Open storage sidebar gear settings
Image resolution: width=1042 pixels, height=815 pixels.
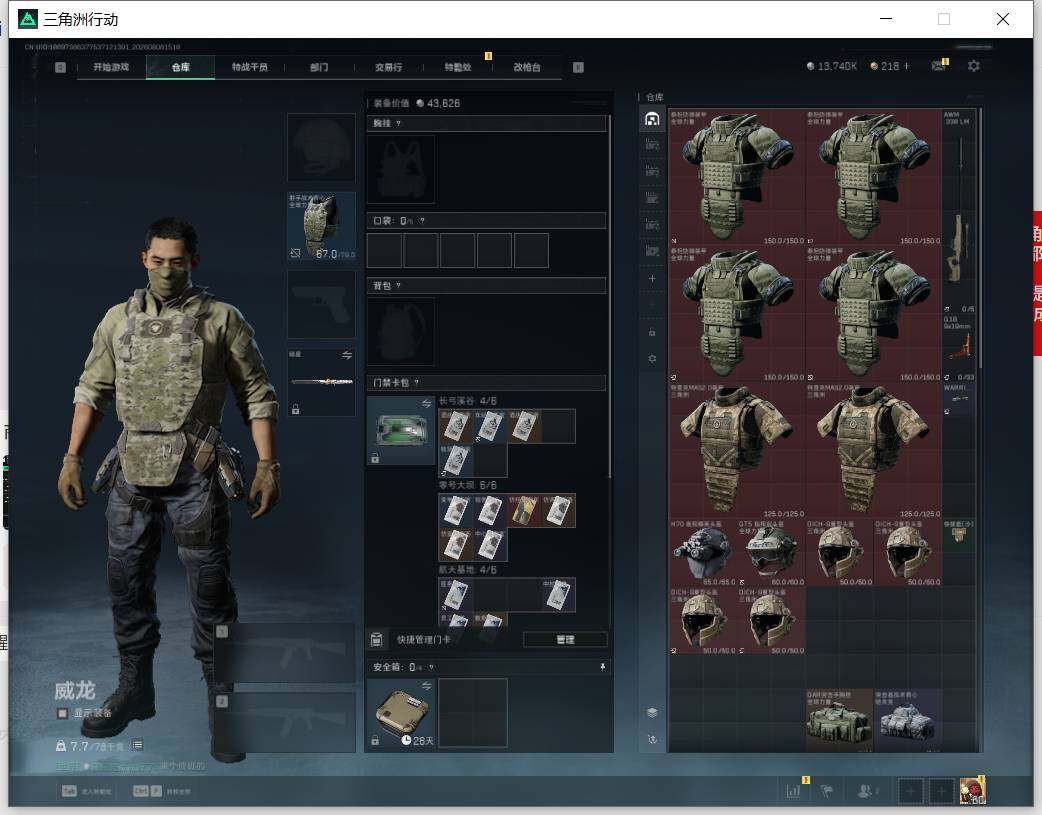tap(652, 358)
